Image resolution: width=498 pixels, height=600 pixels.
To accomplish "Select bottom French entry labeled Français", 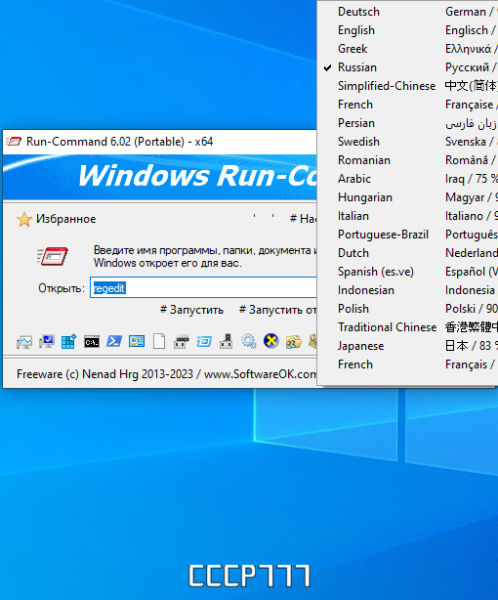I will [407, 364].
